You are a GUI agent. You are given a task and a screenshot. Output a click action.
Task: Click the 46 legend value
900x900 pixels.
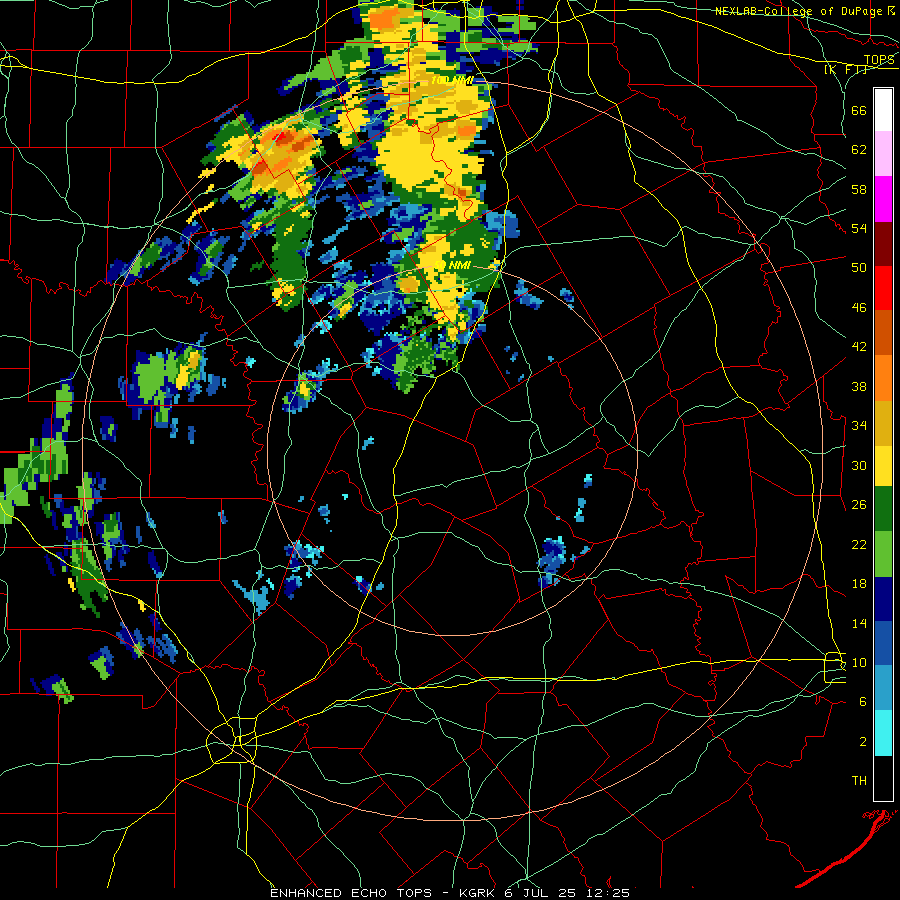pyautogui.click(x=859, y=308)
